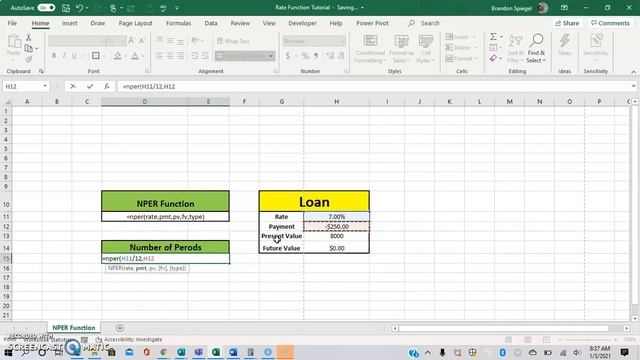Click the NPER Function sheet tab
The image size is (640, 360).
pos(73,327)
